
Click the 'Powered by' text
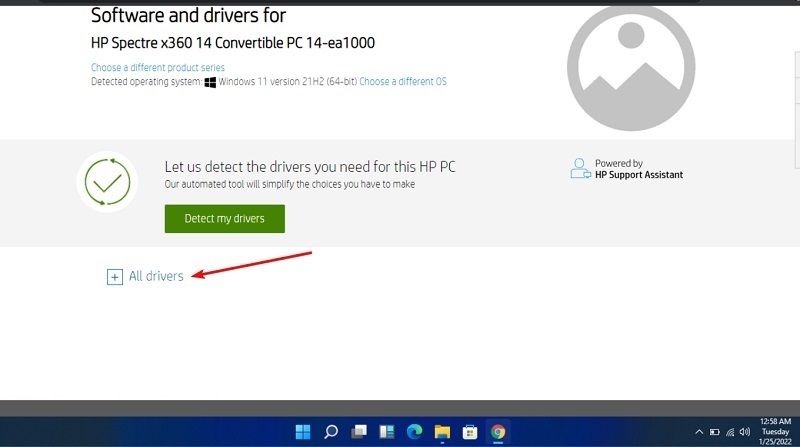coord(619,163)
